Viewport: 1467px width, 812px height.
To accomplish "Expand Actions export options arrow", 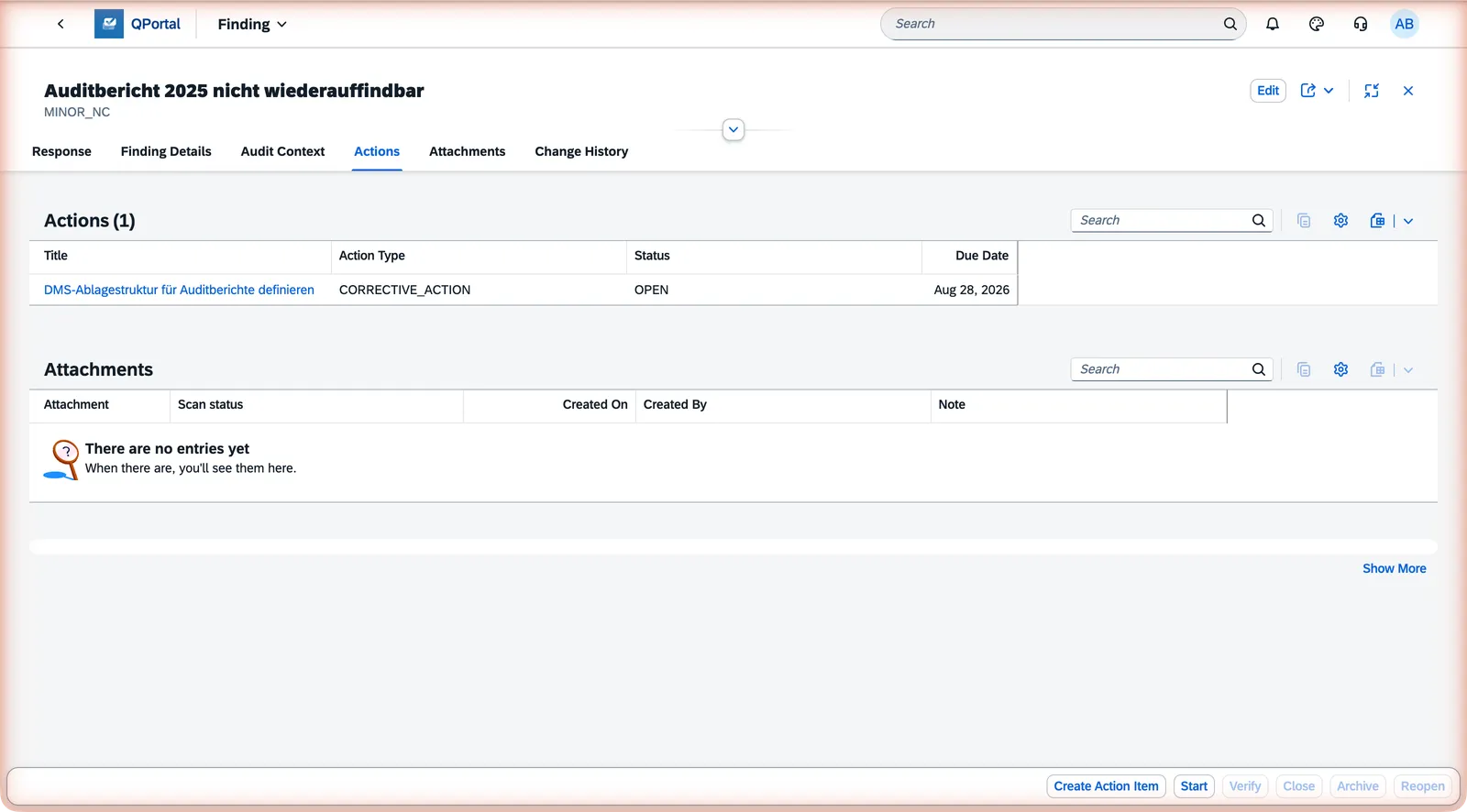I will pos(1408,221).
